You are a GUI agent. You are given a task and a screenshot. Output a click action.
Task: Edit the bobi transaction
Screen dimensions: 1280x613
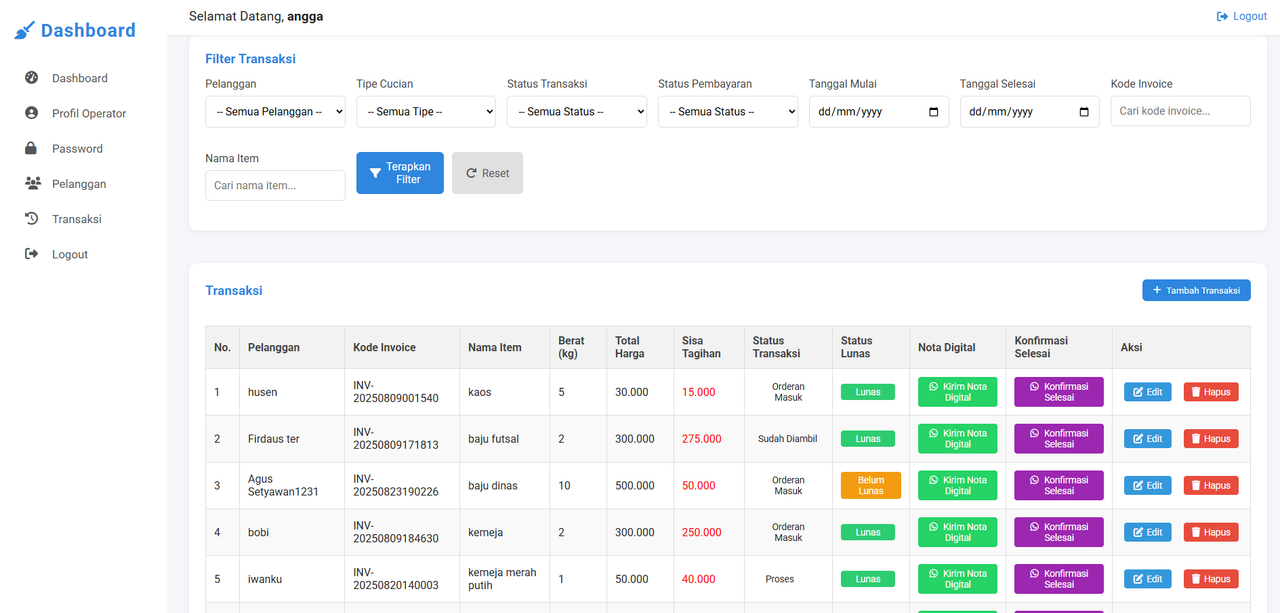(1147, 532)
